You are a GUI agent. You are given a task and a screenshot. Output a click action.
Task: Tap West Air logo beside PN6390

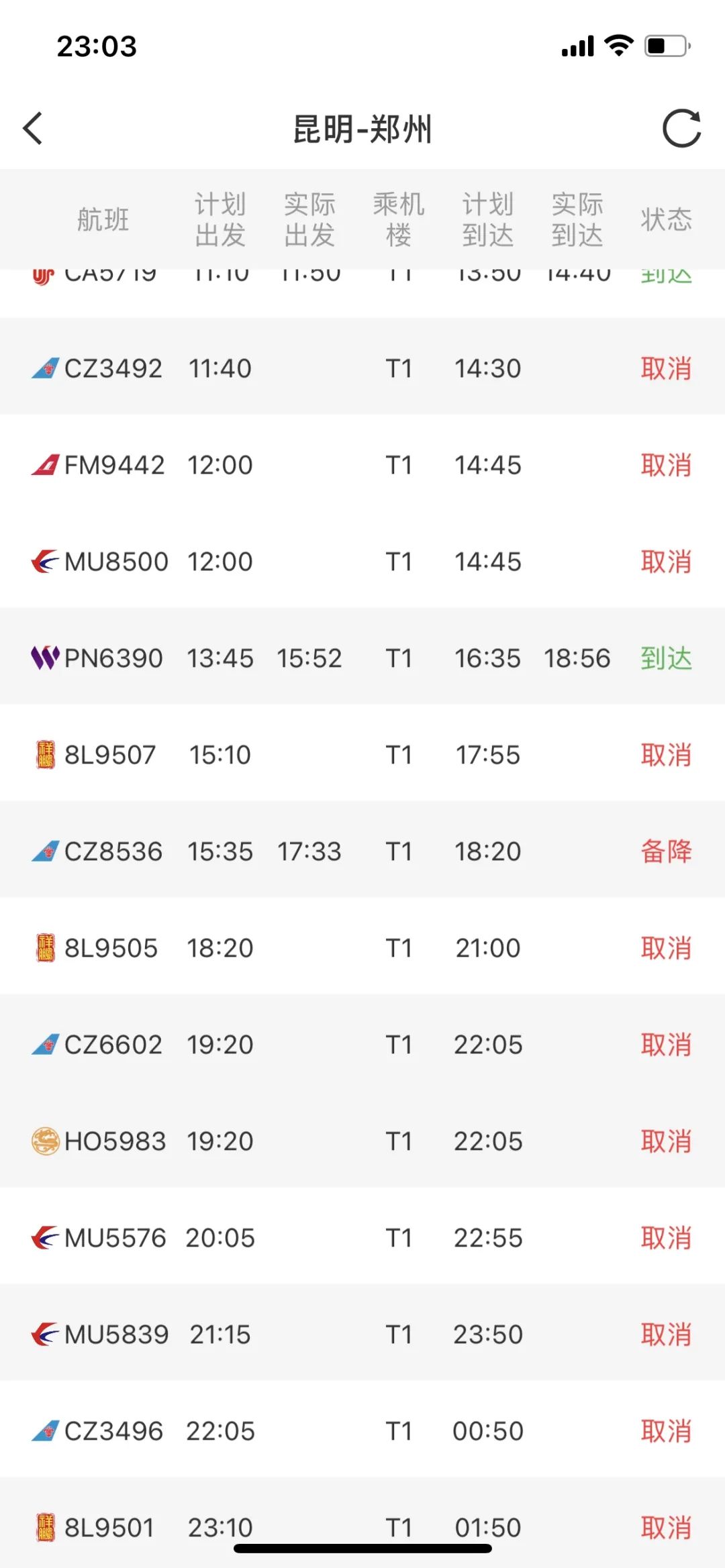[x=45, y=658]
